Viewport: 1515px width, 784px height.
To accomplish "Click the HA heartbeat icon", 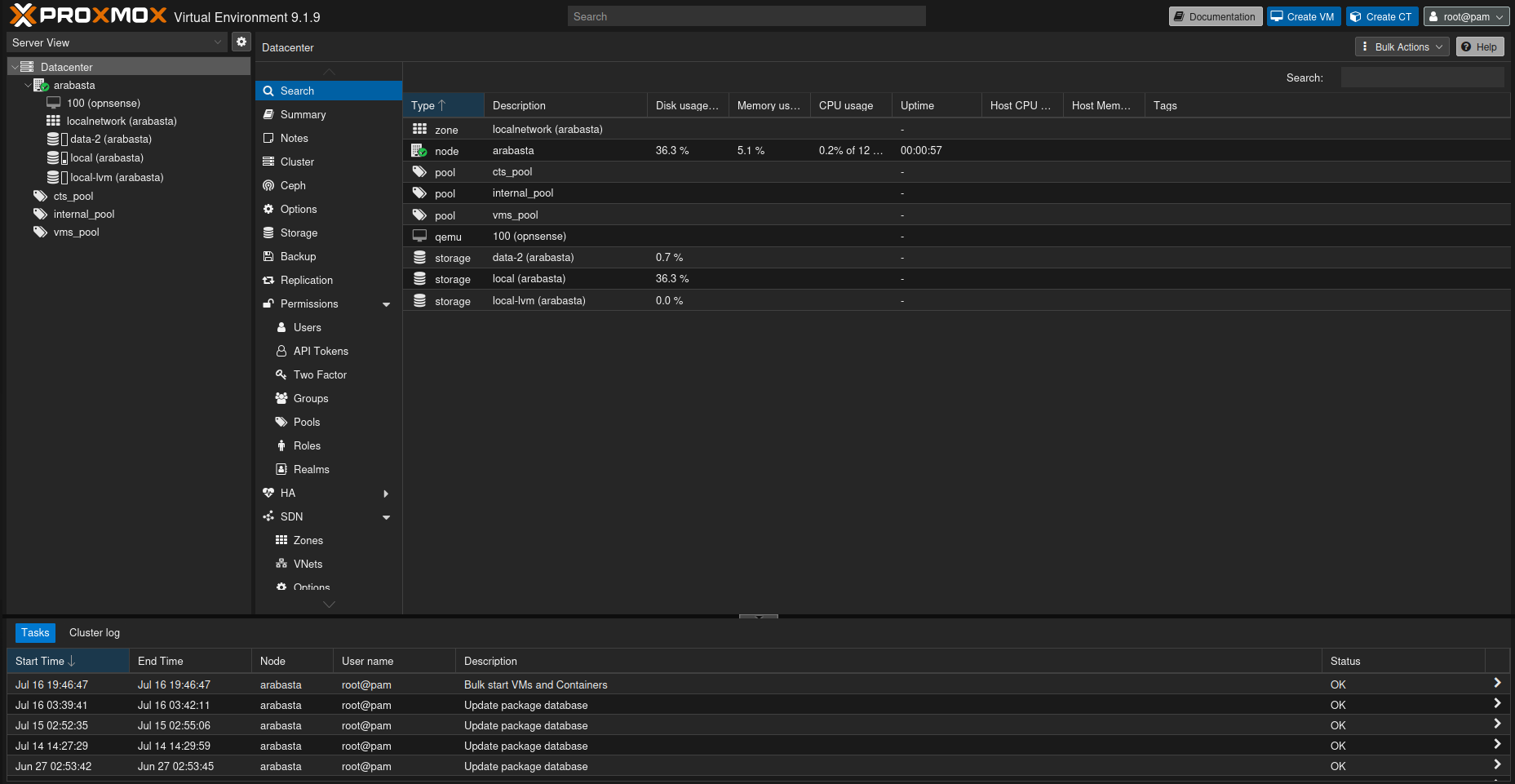I will coord(268,493).
